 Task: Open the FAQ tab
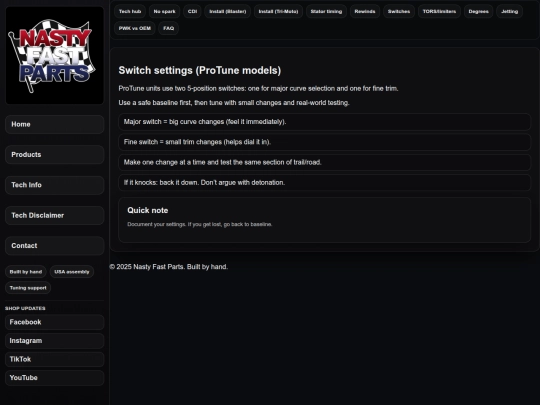(168, 28)
